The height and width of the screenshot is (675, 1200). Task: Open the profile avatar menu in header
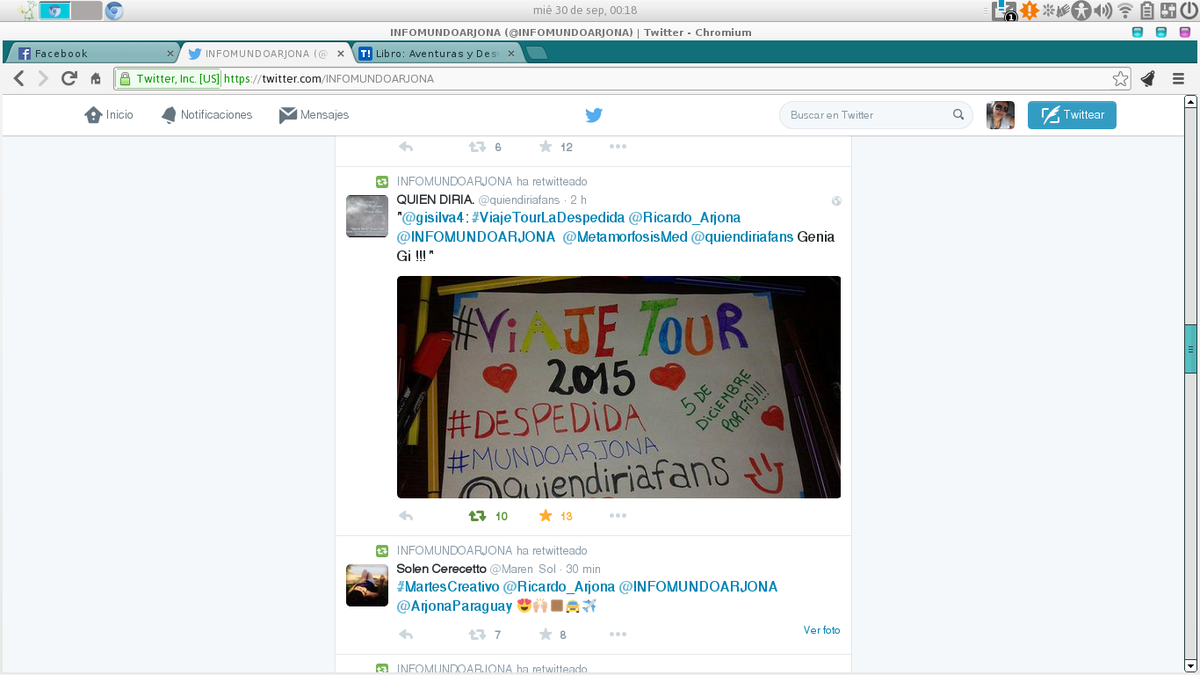click(x=1001, y=115)
